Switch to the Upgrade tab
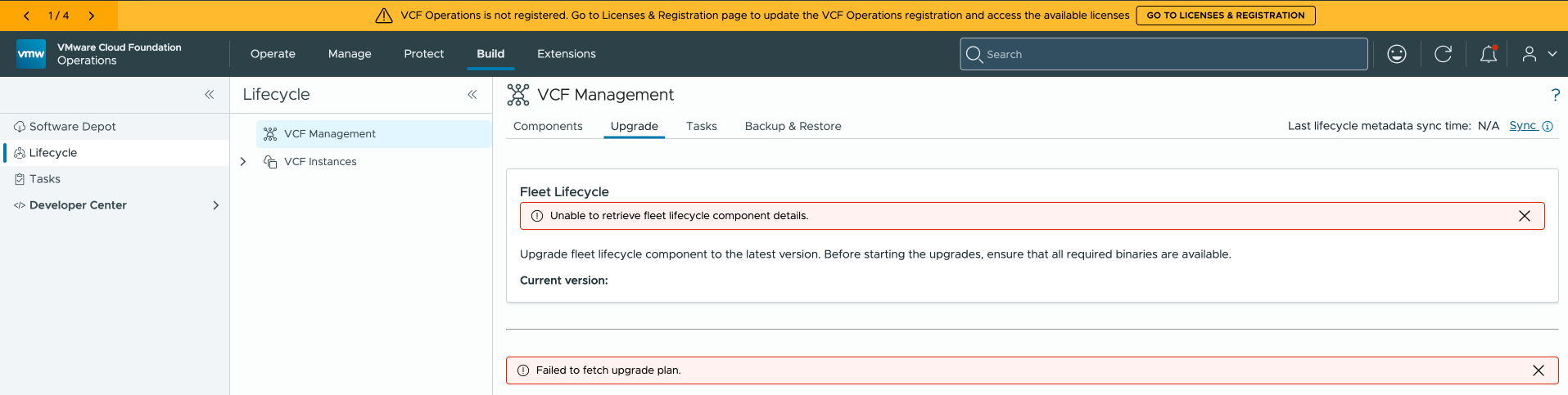Viewport: 1568px width, 395px height. click(x=634, y=126)
